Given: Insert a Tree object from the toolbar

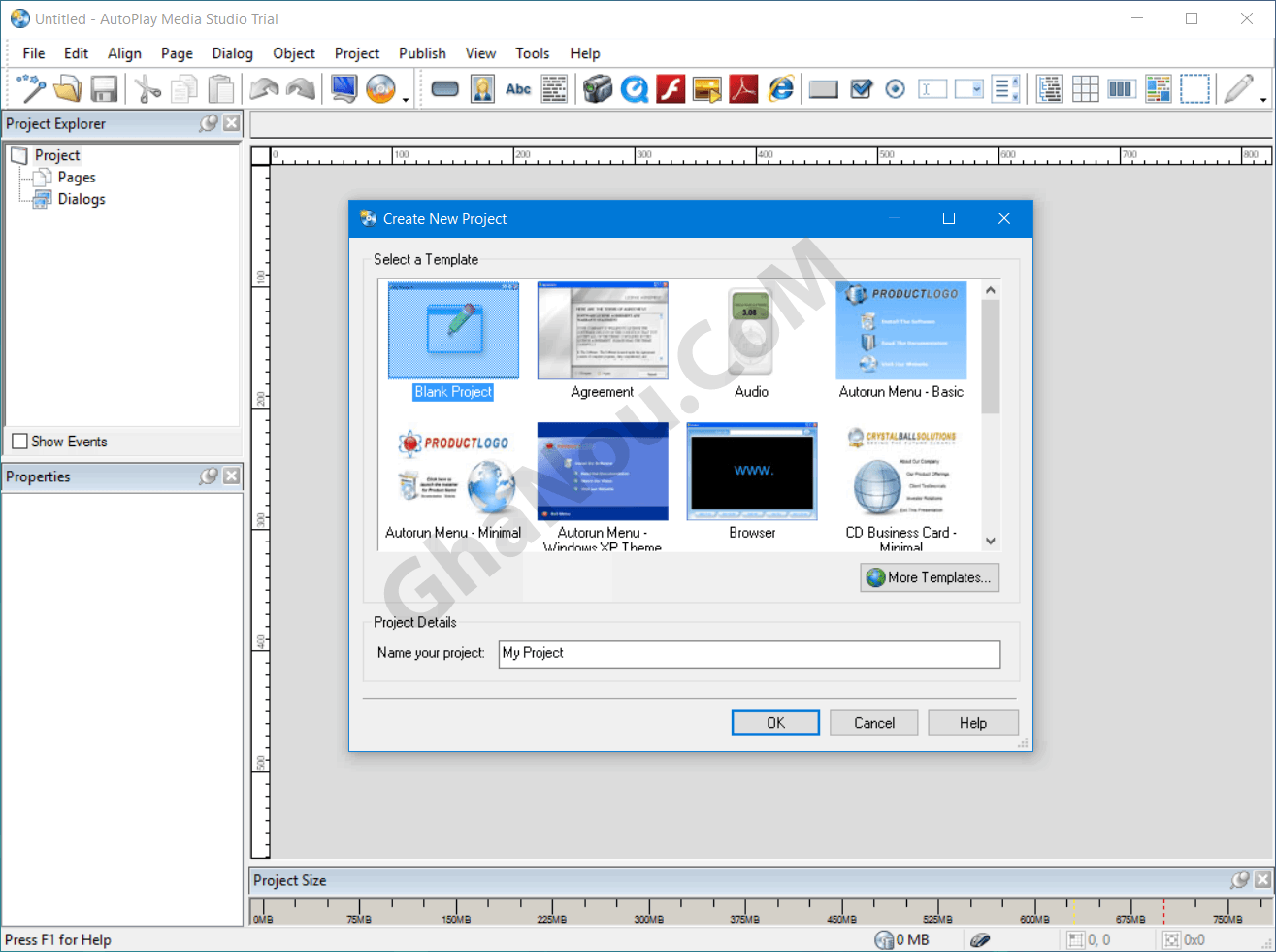Looking at the screenshot, I should [1049, 89].
